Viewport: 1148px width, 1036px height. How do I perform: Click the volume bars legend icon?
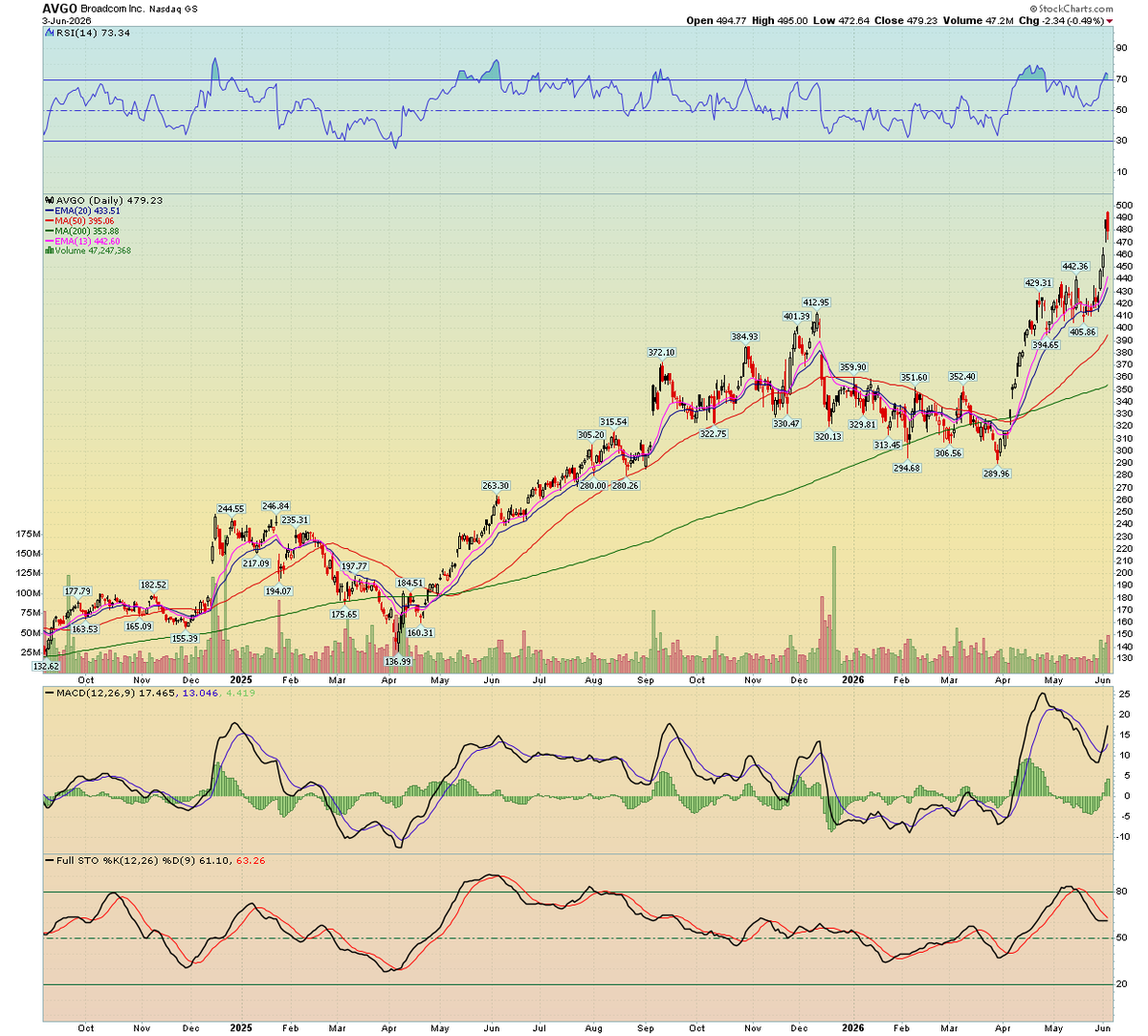(50, 251)
